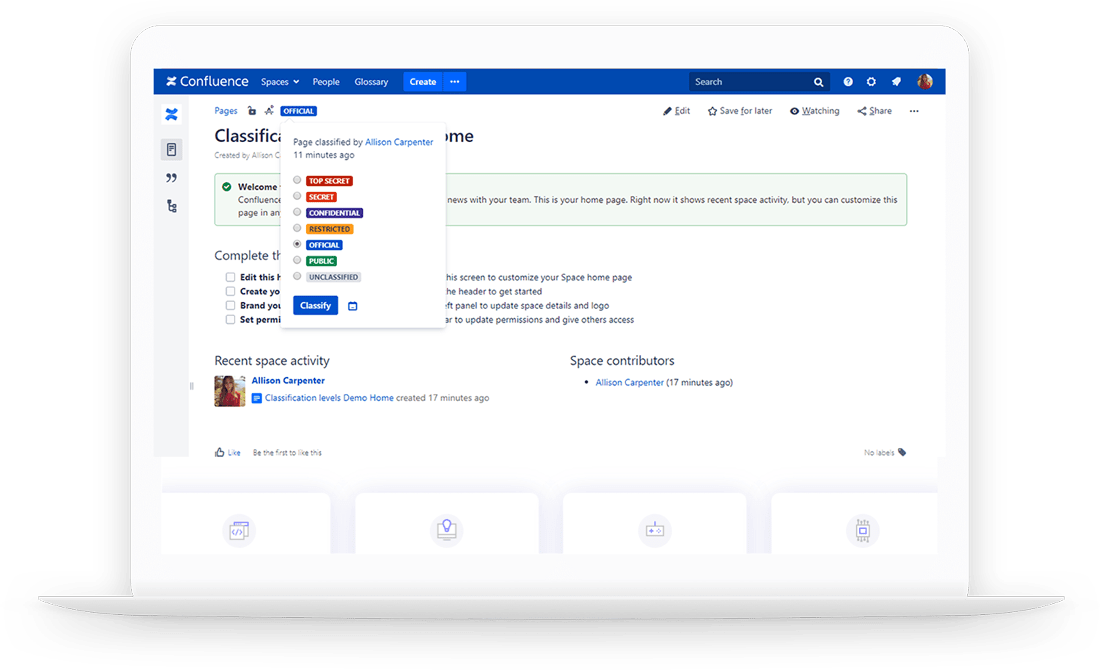Screen dimensions: 1100x670
Task: Select the PUBLIC radio button
Action: (297, 260)
